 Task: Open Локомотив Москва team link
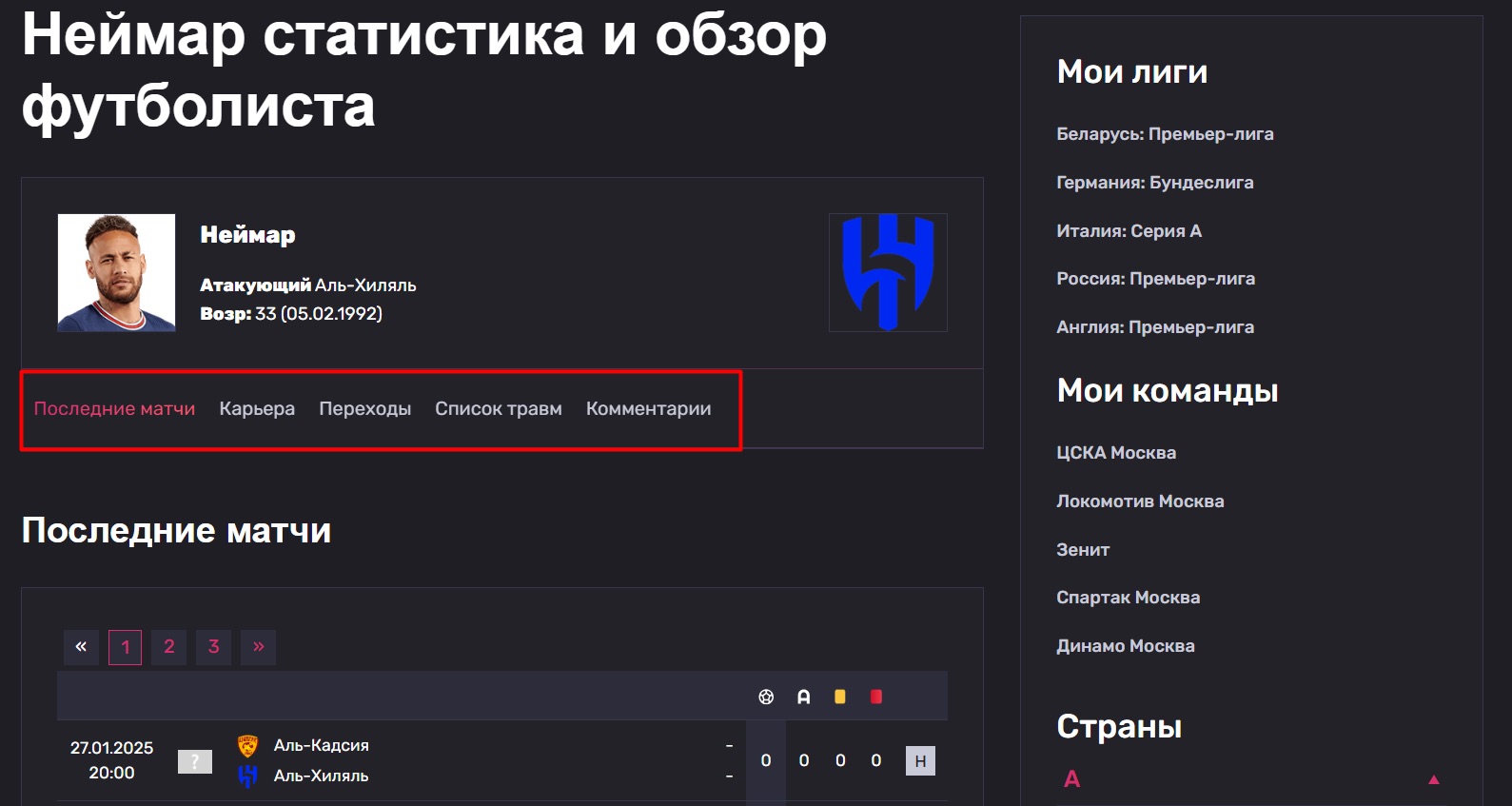pos(1140,501)
